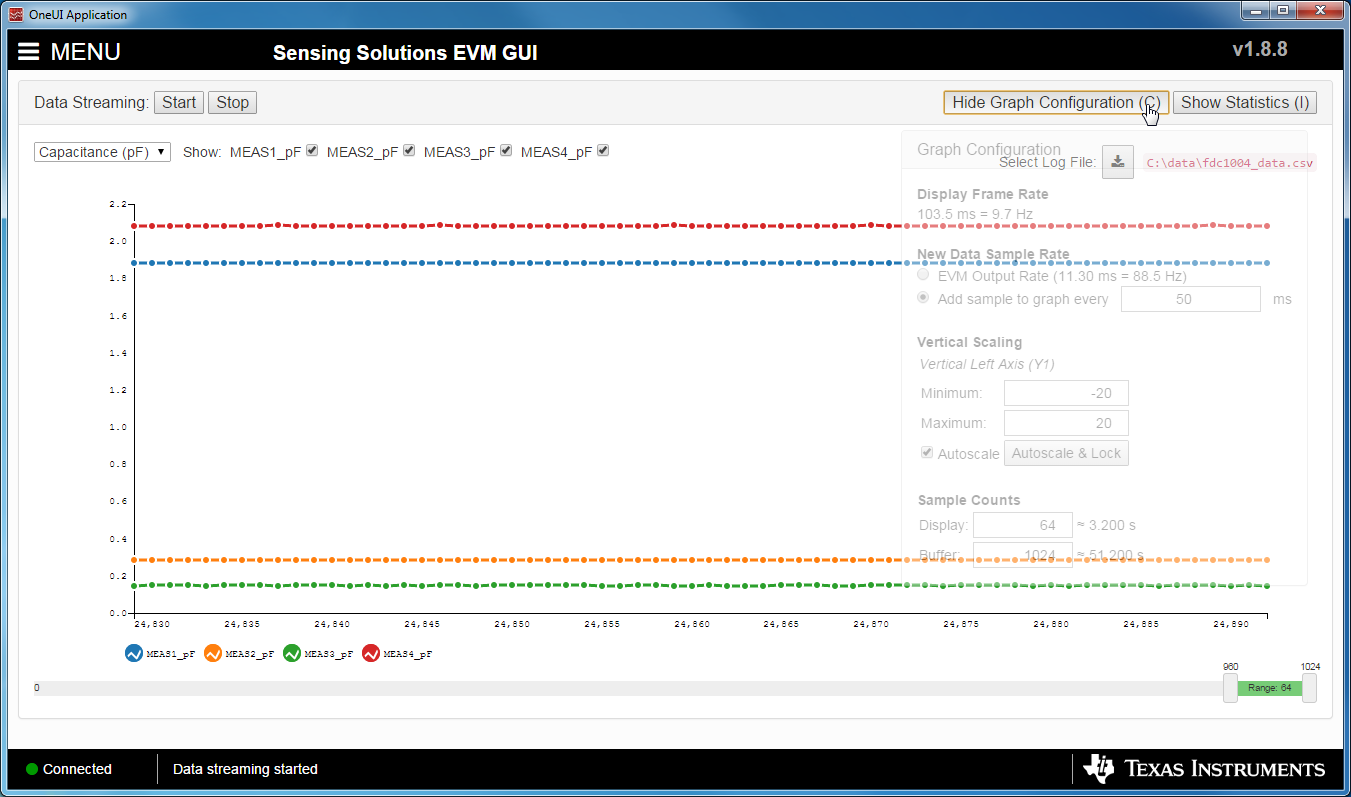Click the green Connected status indicator
Screen dimensions: 1351x797
click(x=31, y=769)
